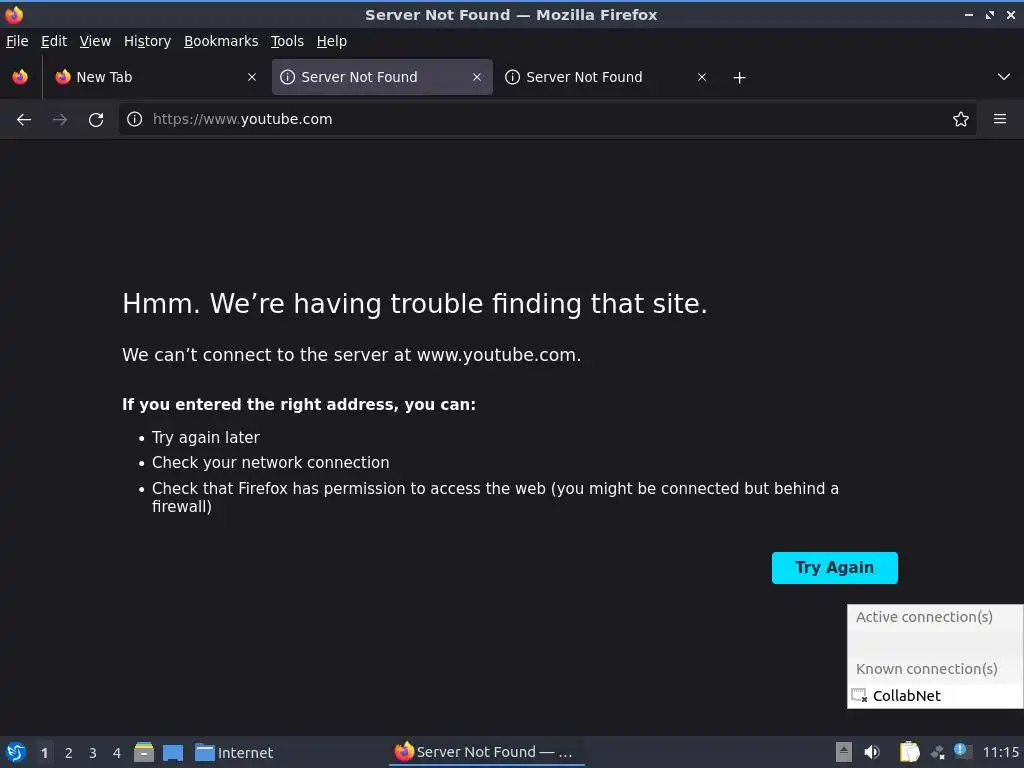
Task: Open the View menu
Action: 95,41
